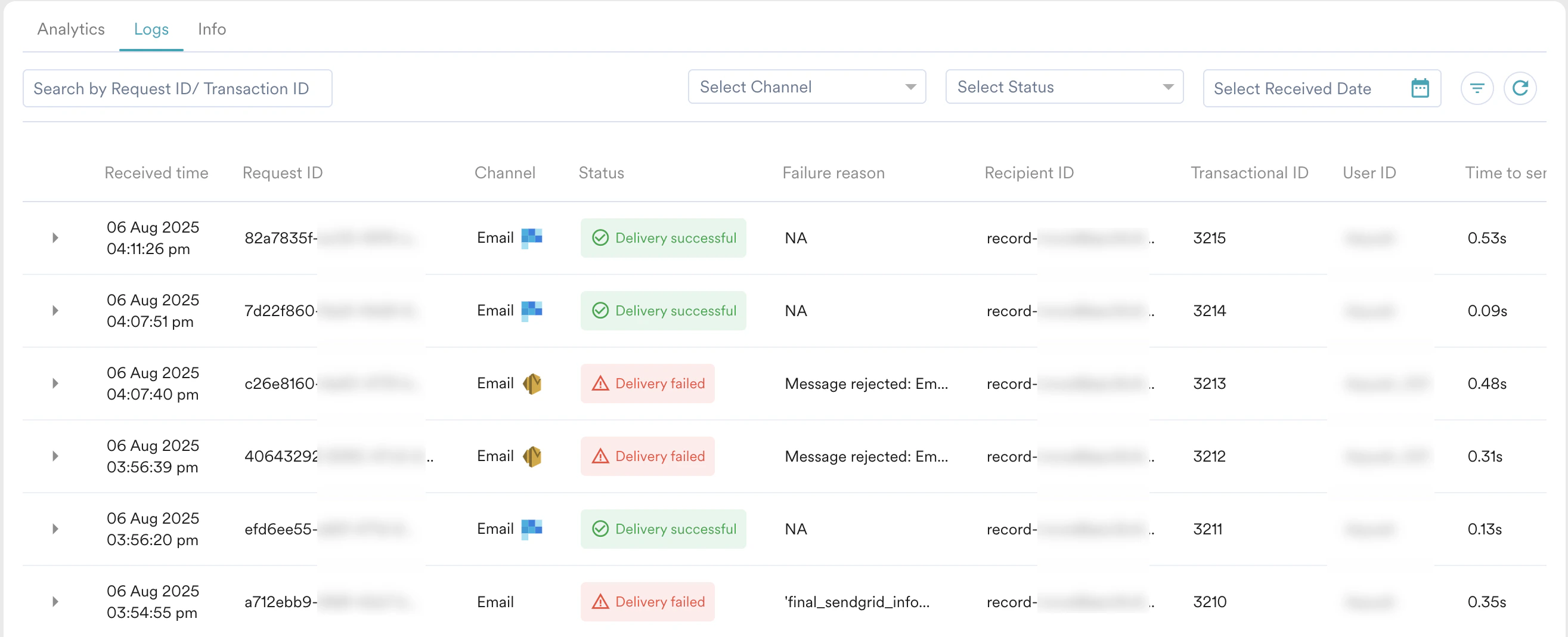Open the Info tab
The image size is (1568, 637).
click(x=212, y=29)
